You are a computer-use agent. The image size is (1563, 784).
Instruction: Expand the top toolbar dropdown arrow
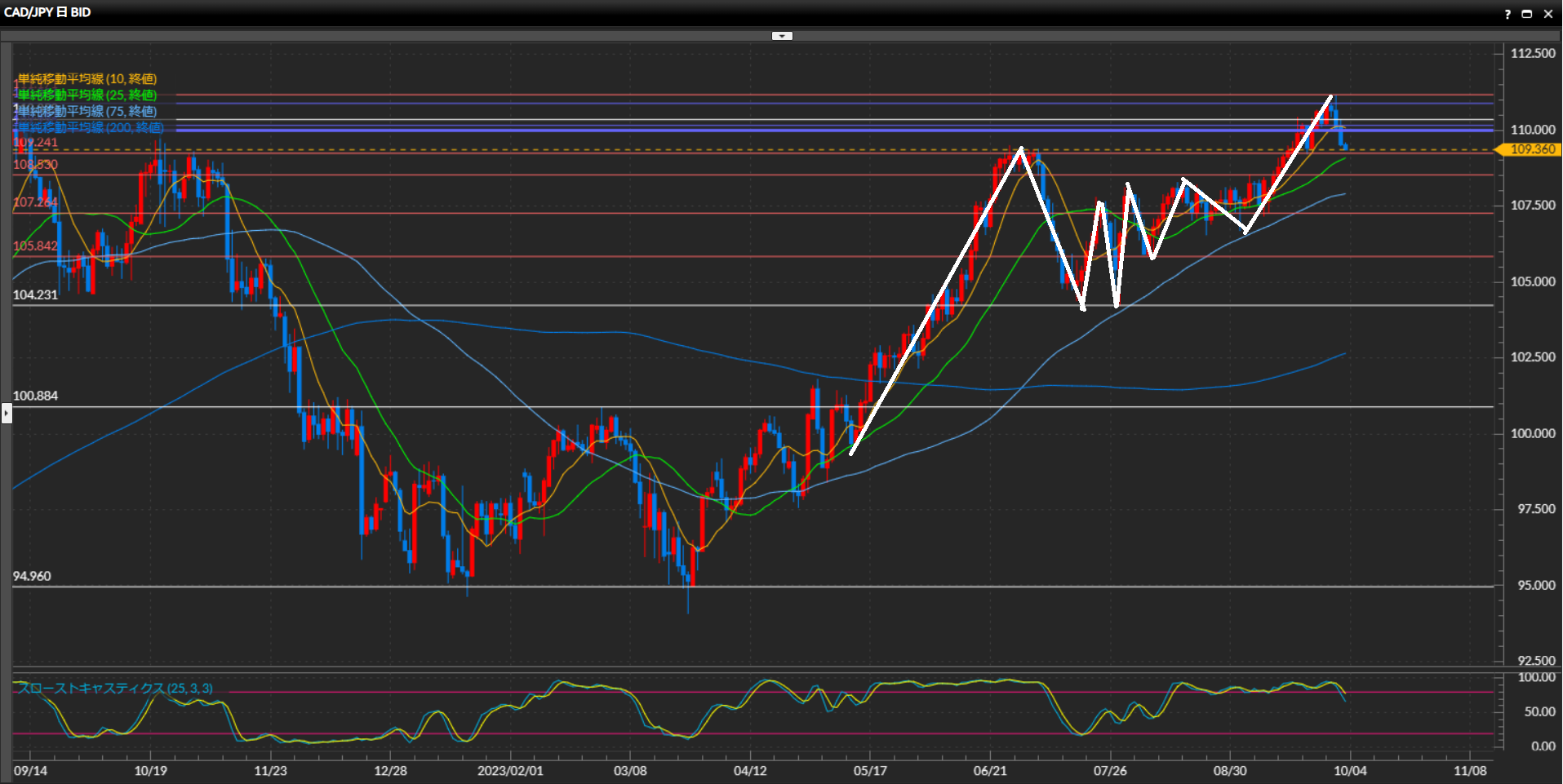point(782,36)
